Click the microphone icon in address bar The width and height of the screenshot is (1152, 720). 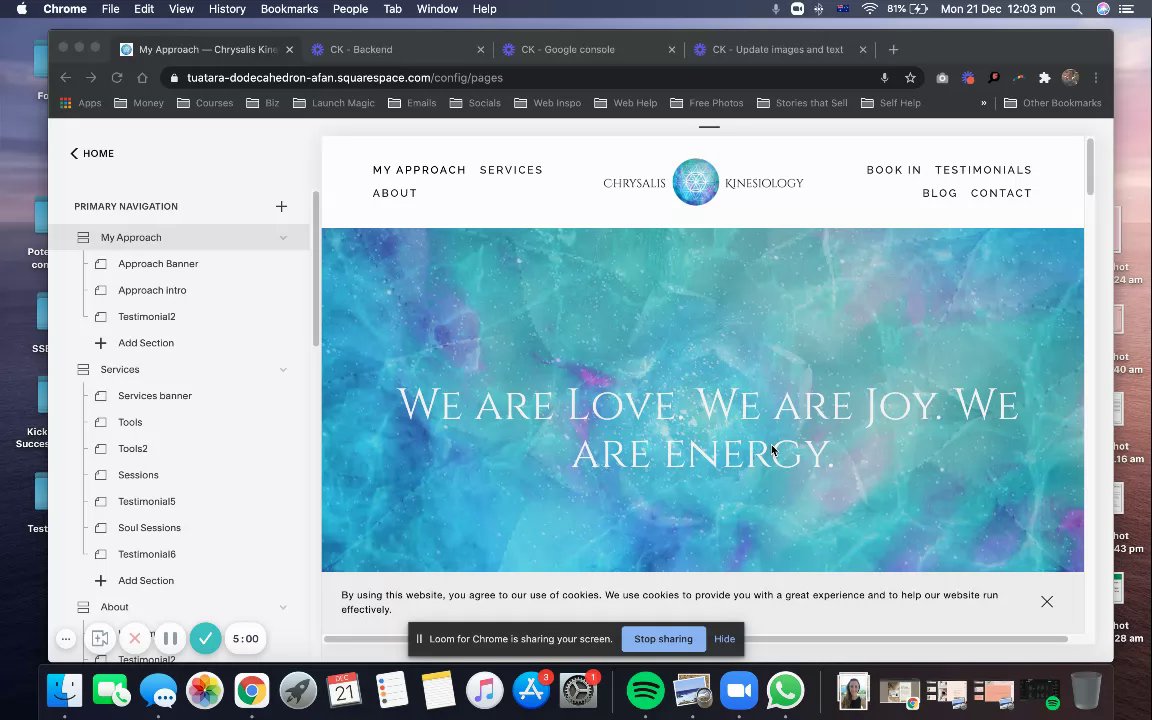[885, 78]
